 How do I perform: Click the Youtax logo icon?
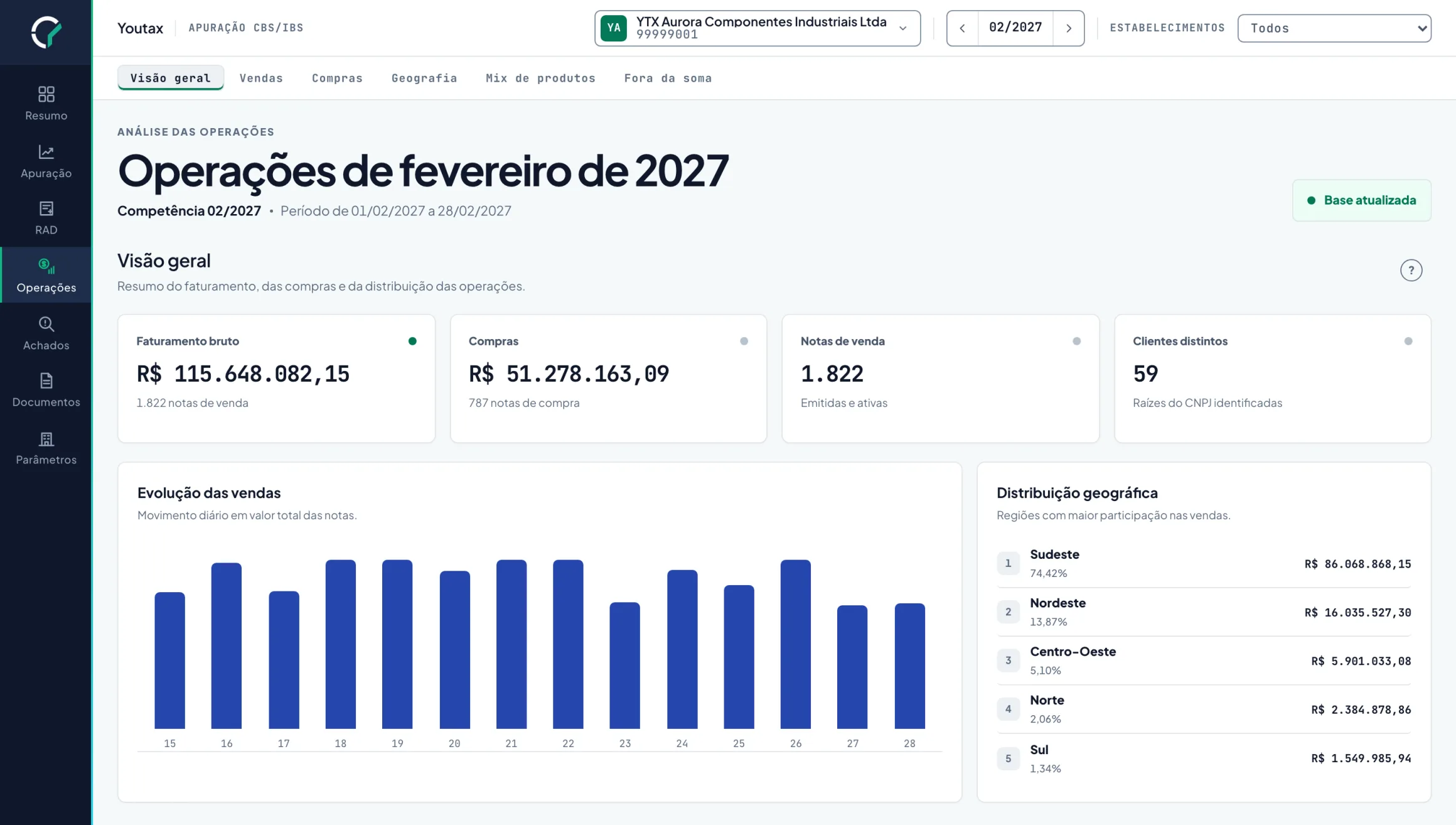[46, 31]
